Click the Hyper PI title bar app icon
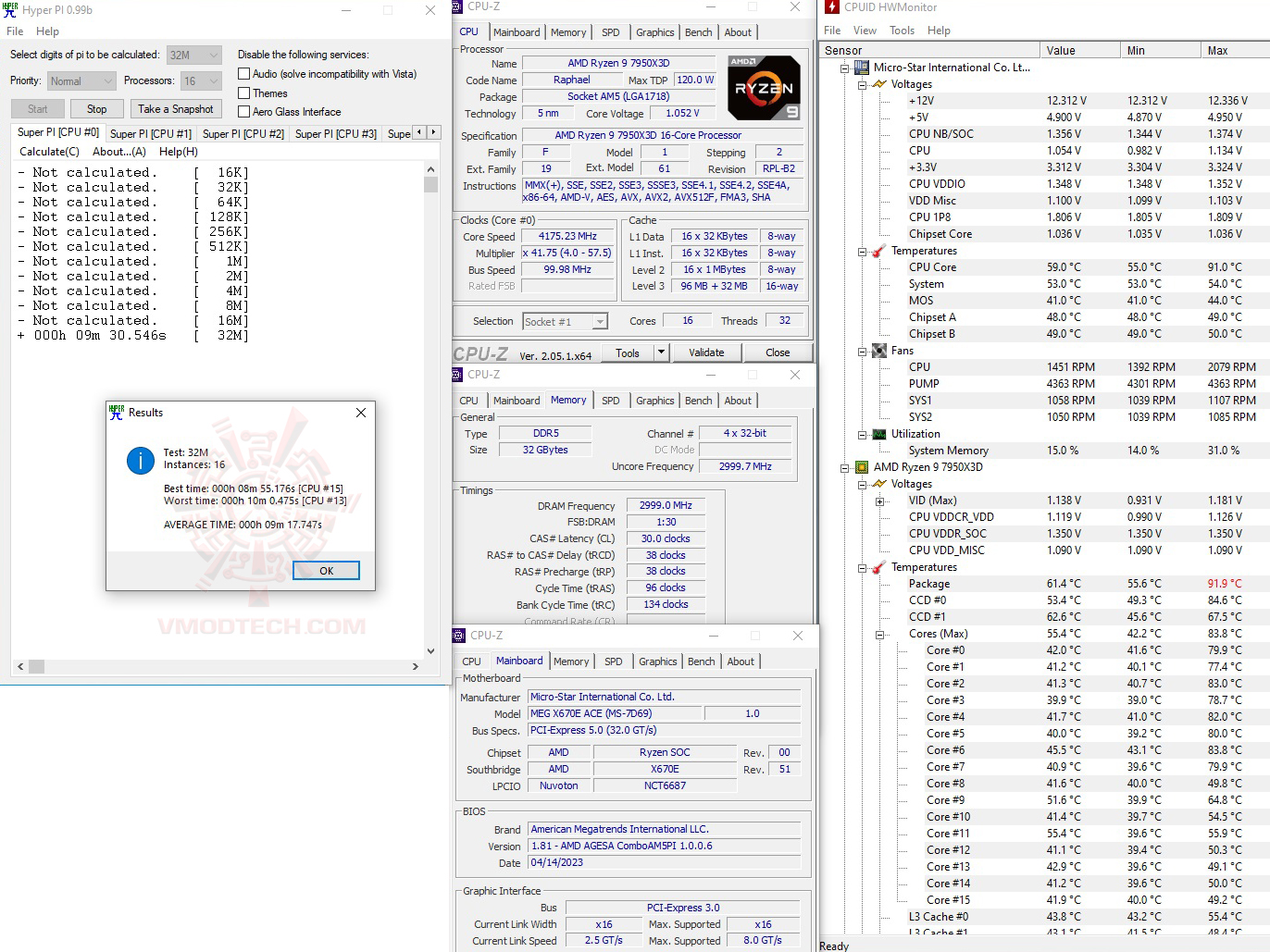 pyautogui.click(x=10, y=10)
